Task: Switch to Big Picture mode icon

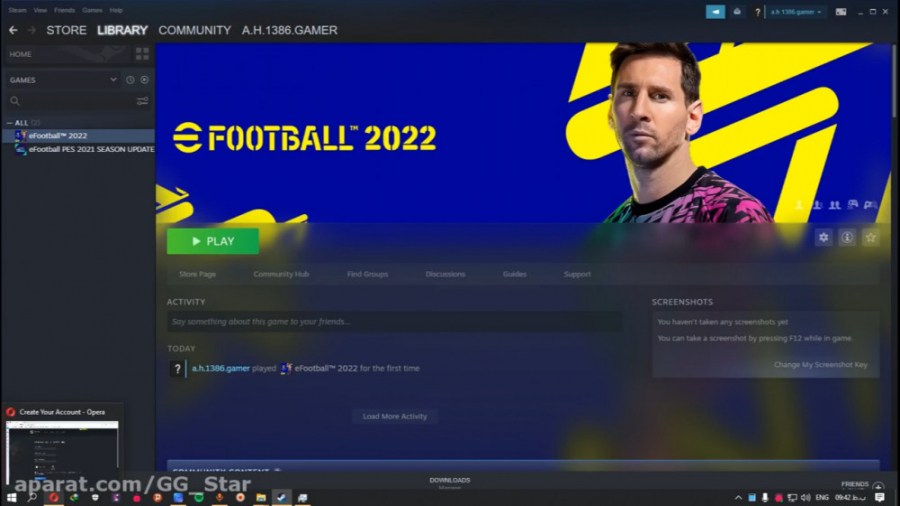Action: pos(840,12)
